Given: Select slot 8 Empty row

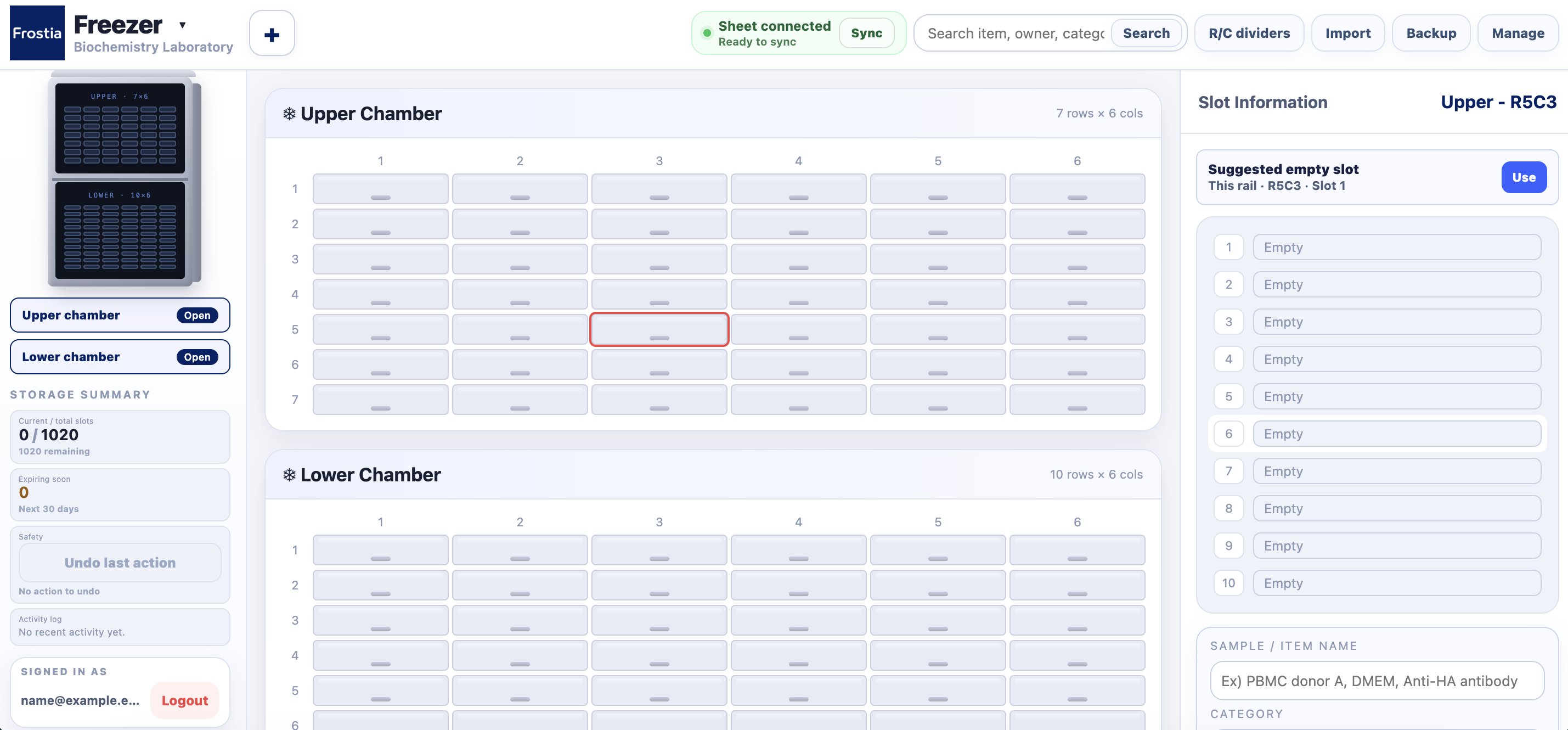Looking at the screenshot, I should (x=1377, y=508).
